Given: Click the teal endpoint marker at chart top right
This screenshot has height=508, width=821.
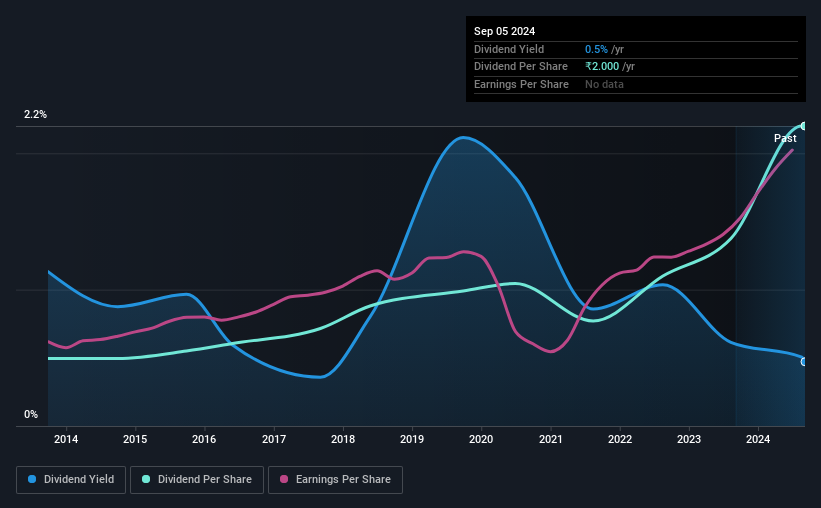Looking at the screenshot, I should click(x=803, y=126).
